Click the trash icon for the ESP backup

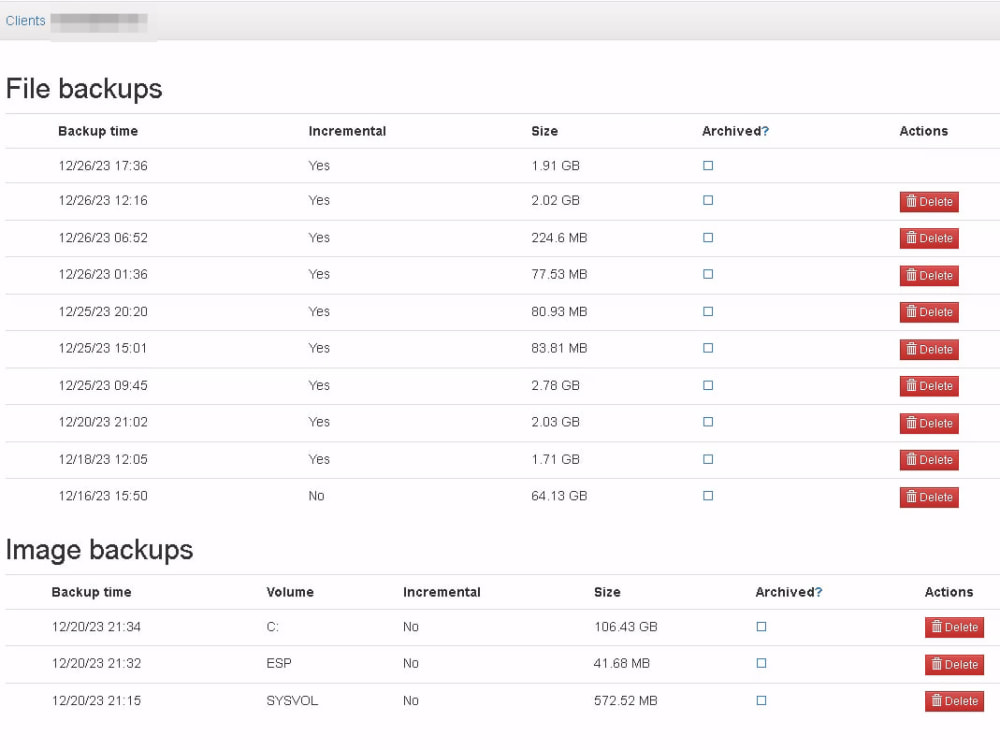[x=936, y=664]
